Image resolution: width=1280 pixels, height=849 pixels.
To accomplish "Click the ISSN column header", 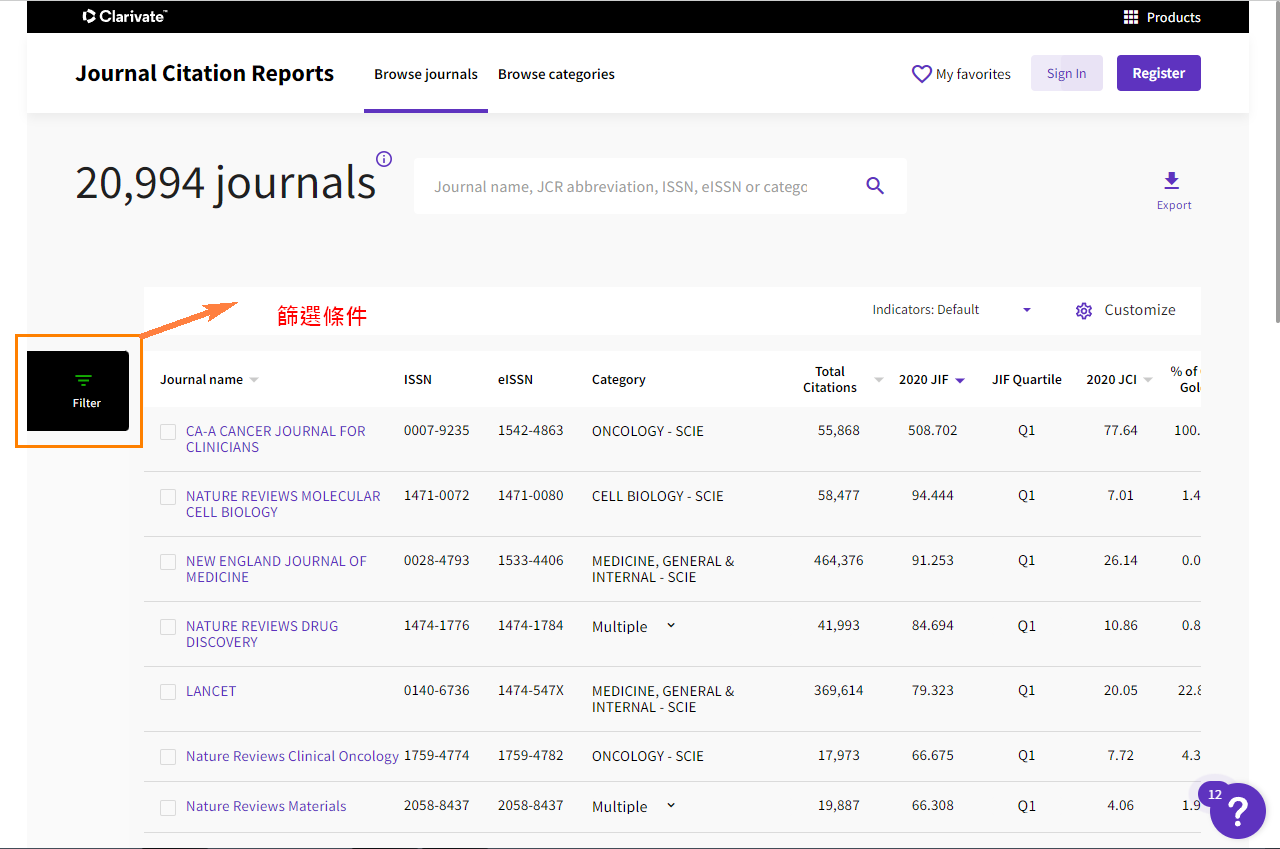I will [418, 380].
